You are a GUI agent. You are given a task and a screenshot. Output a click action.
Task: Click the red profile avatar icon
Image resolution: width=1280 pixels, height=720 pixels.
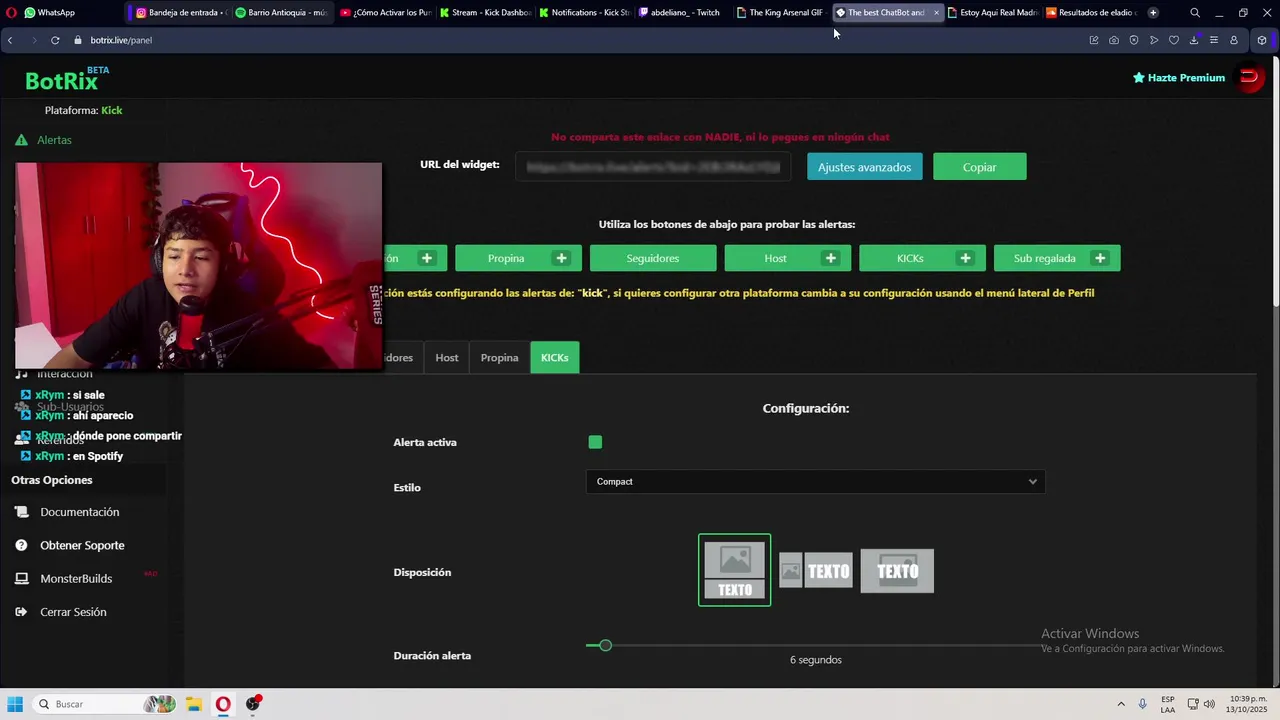tap(1250, 78)
